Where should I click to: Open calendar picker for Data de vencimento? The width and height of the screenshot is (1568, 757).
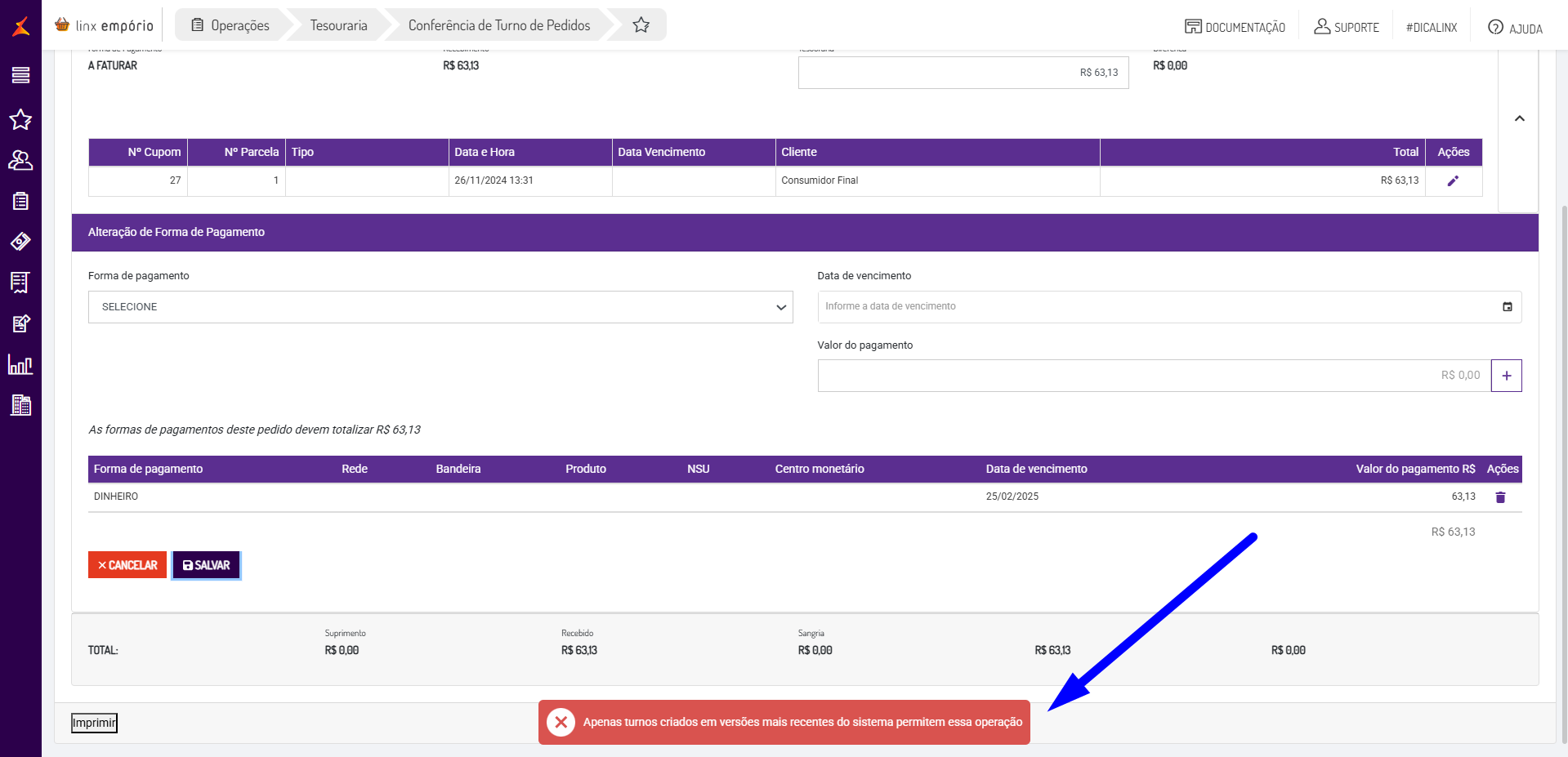pos(1507,307)
